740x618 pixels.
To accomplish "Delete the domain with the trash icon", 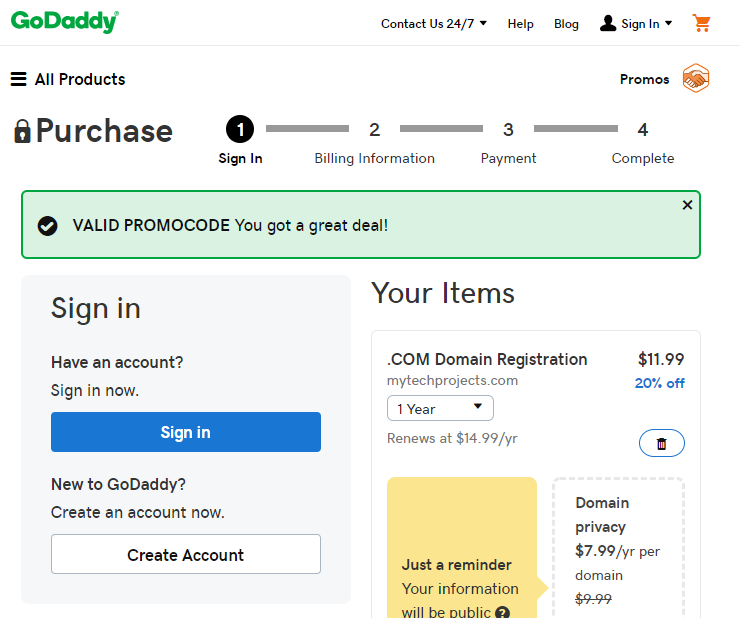I will pyautogui.click(x=662, y=443).
